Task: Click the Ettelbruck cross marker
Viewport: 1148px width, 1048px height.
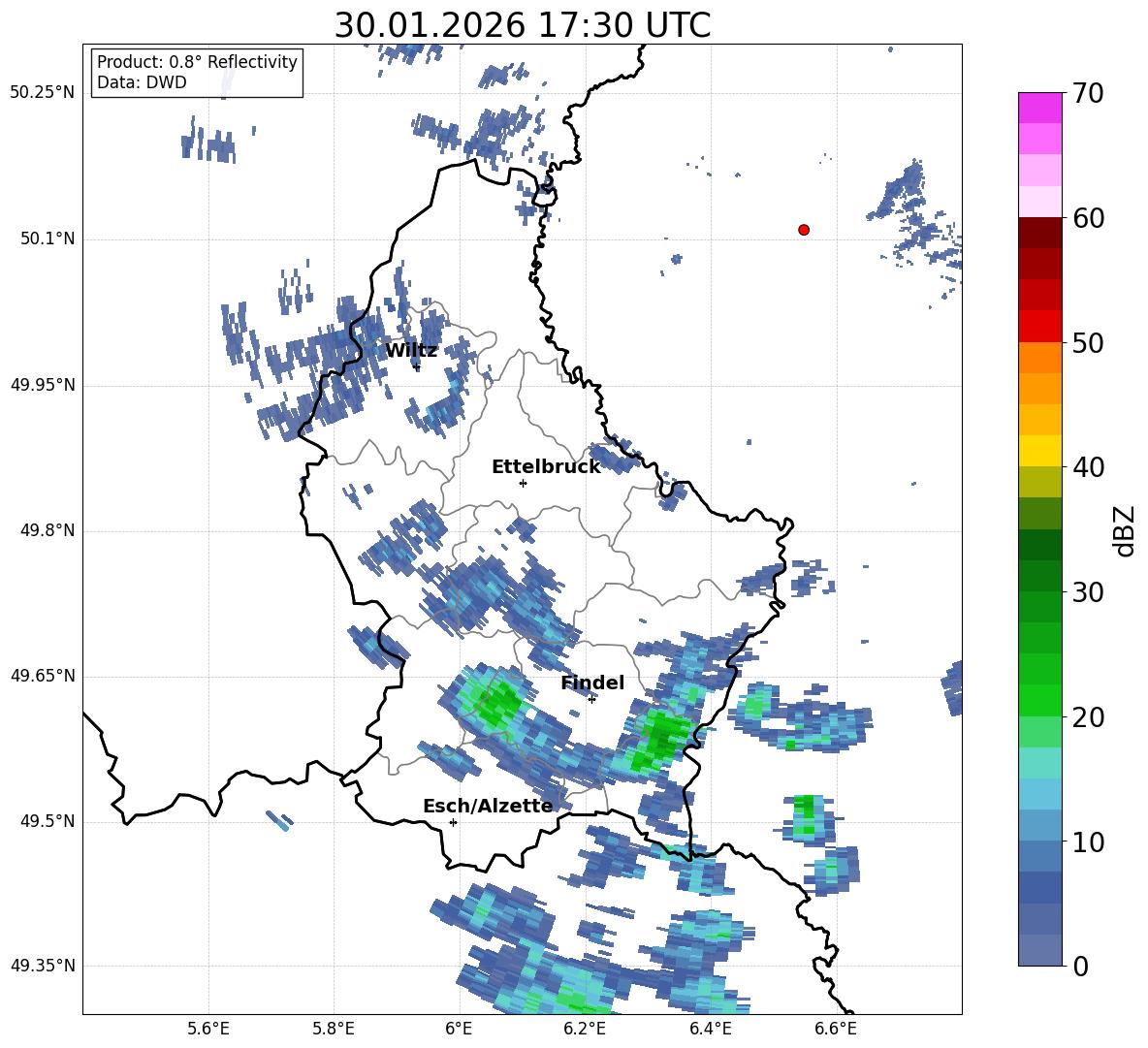Action: [523, 483]
